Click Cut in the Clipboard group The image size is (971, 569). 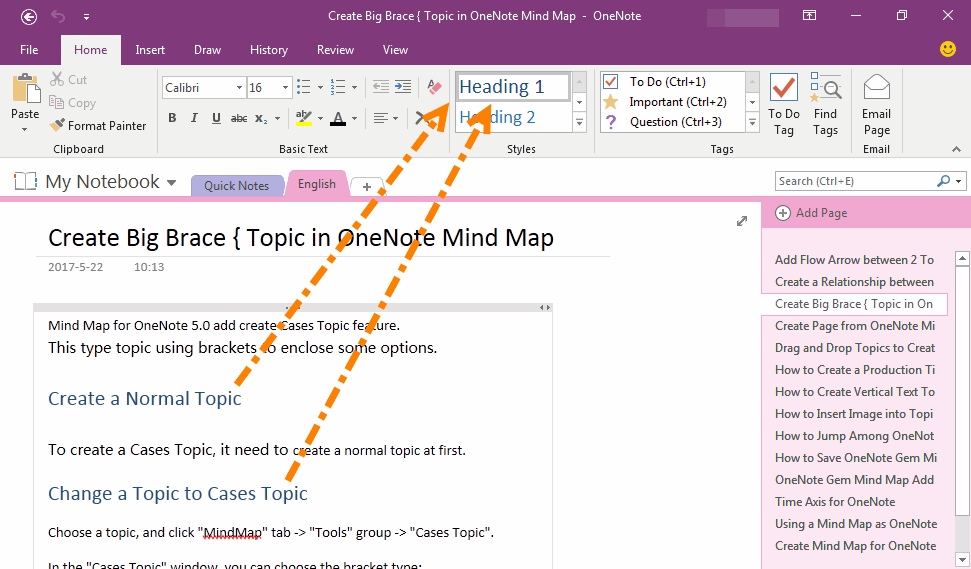[x=69, y=79]
